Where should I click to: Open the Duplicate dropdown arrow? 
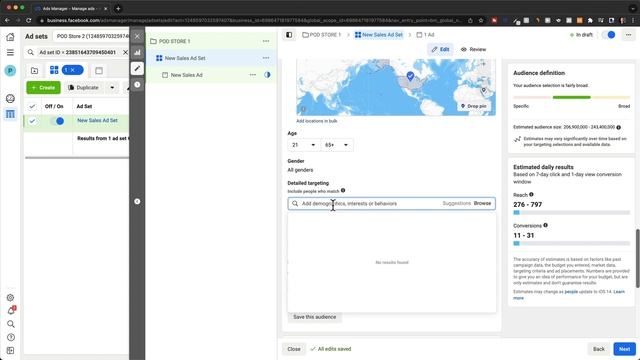point(112,87)
